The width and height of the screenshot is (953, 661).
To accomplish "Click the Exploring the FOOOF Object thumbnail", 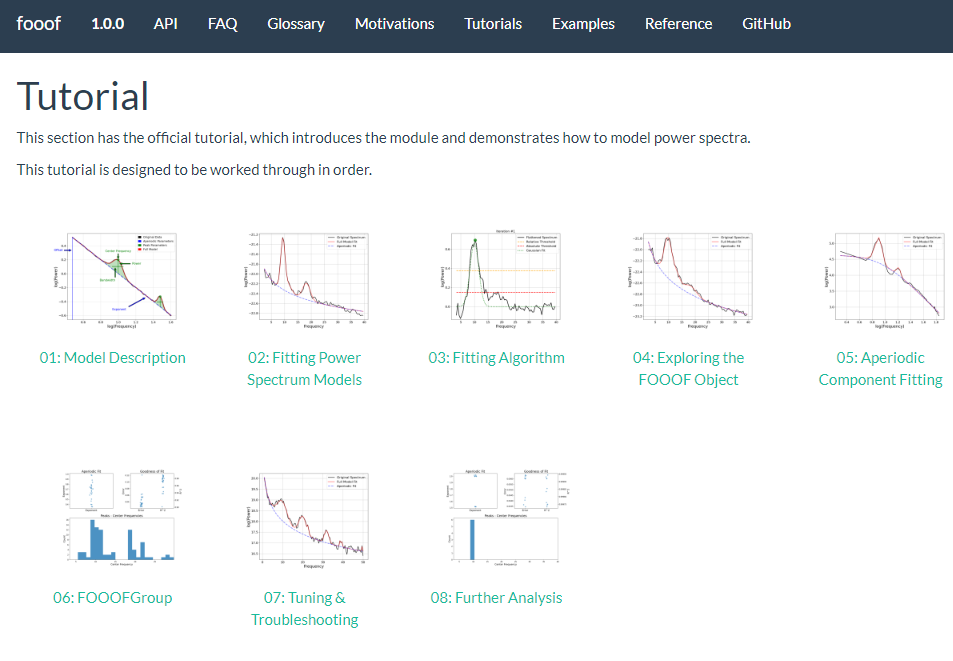I will coord(689,276).
